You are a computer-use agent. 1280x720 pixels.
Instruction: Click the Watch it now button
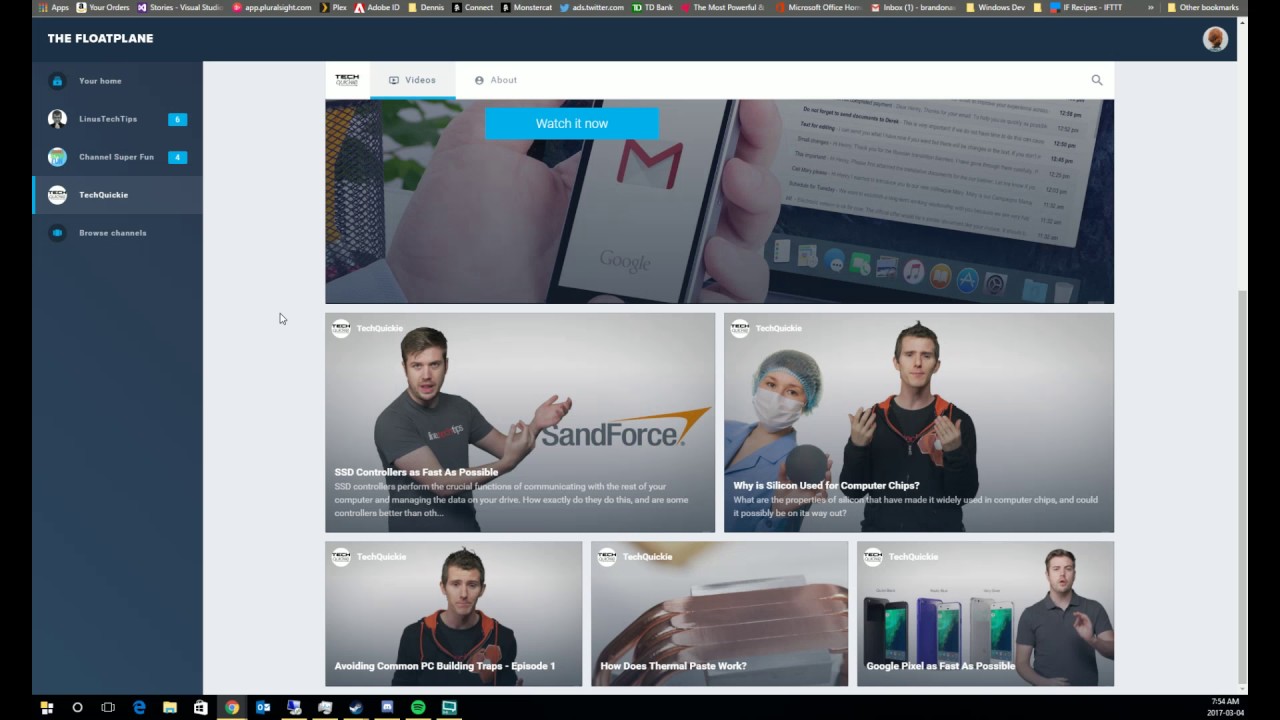pos(572,123)
